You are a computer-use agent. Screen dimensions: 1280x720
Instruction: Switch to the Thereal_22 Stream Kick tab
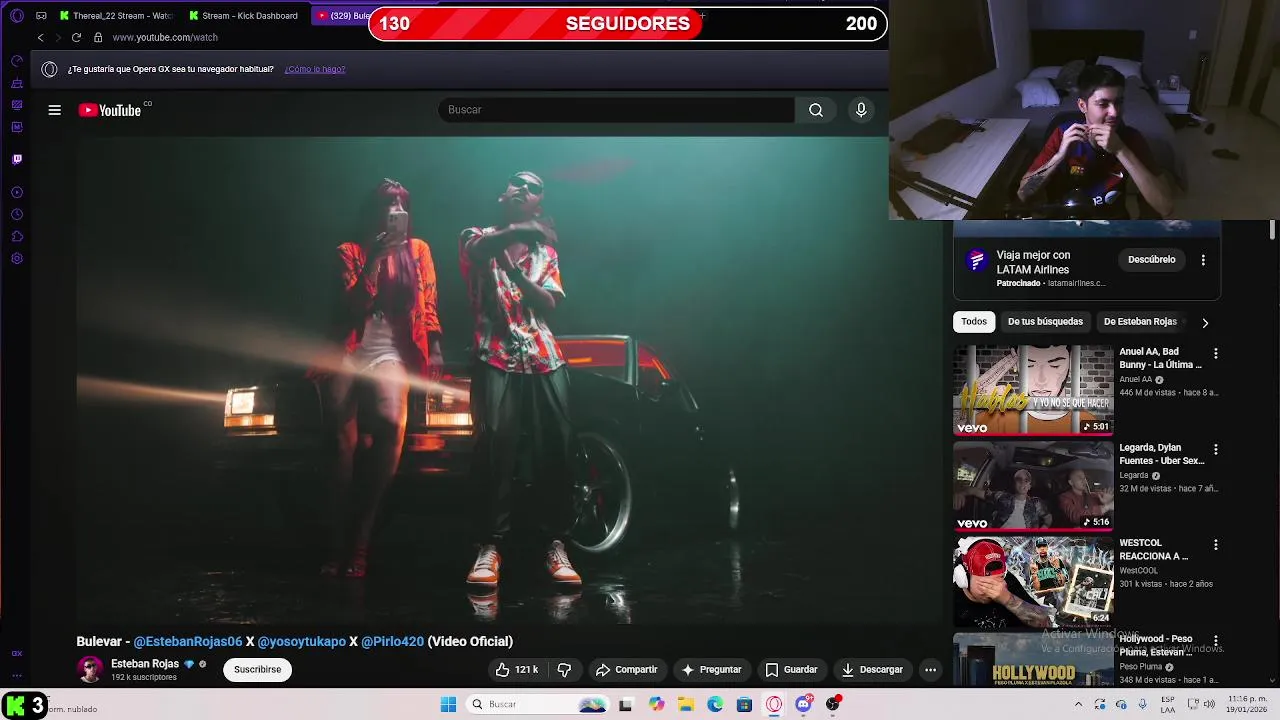pos(115,16)
